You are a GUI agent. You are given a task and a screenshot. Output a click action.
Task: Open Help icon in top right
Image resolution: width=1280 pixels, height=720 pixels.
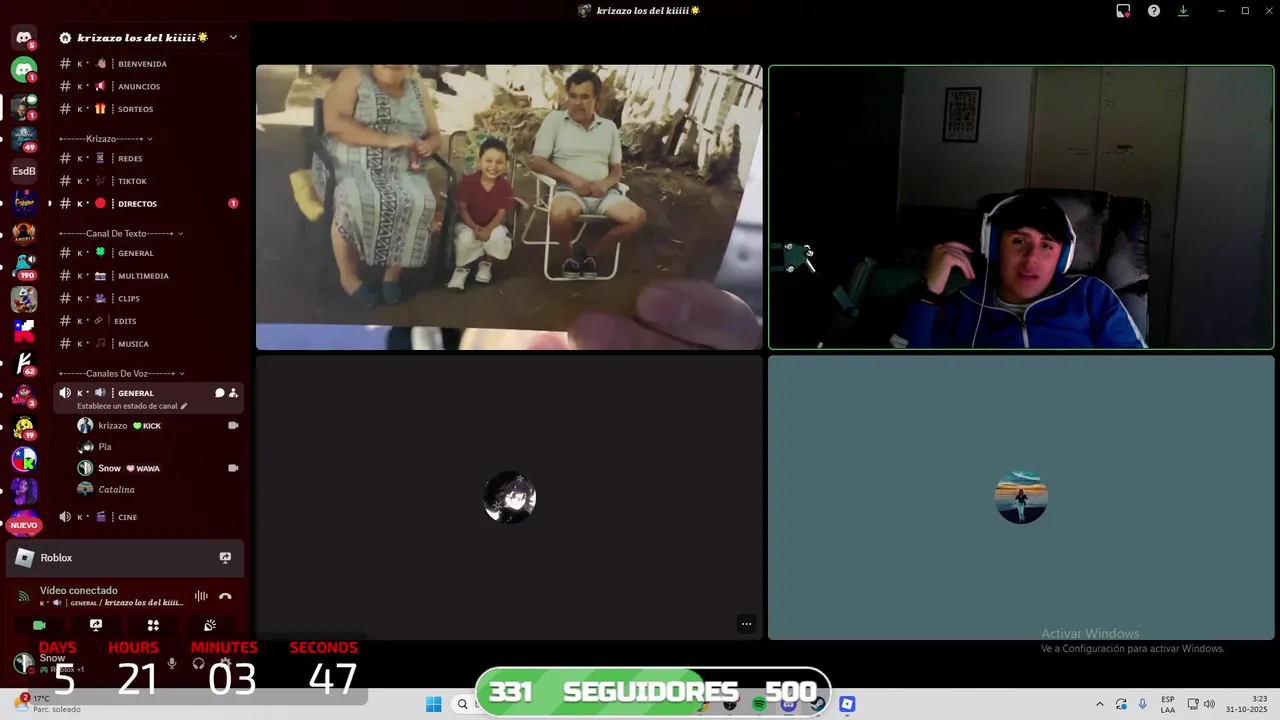click(x=1154, y=11)
